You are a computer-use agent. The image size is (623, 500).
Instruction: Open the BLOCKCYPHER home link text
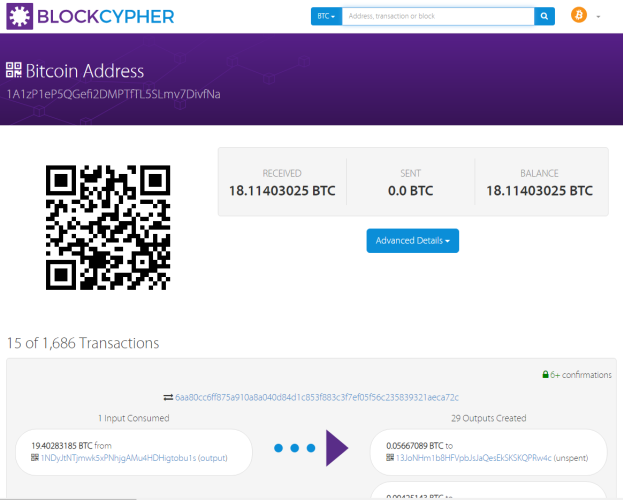click(106, 17)
